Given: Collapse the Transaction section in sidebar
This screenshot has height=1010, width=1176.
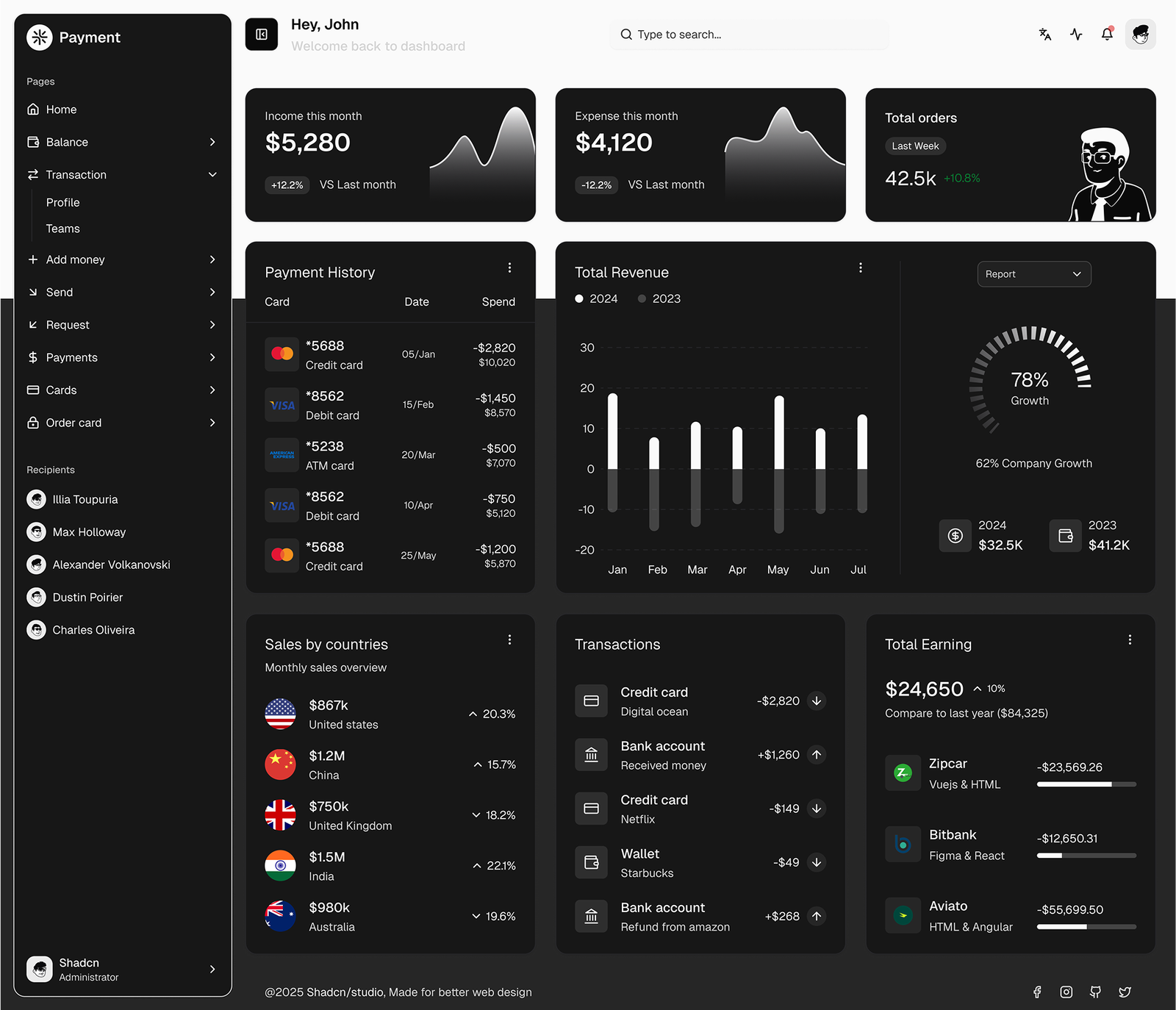Looking at the screenshot, I should tap(212, 174).
